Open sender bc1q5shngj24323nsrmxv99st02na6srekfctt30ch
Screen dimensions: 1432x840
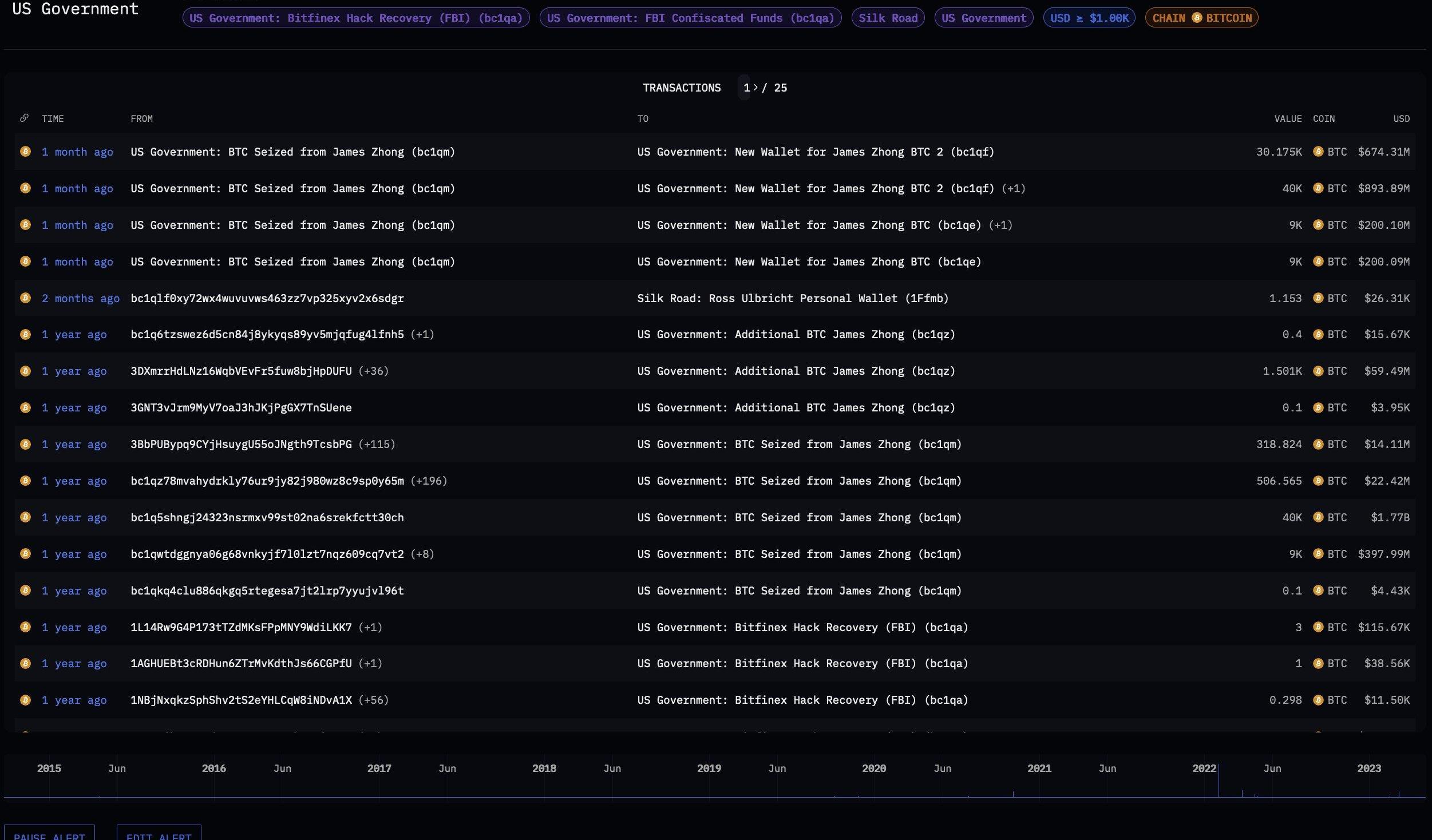pos(267,517)
